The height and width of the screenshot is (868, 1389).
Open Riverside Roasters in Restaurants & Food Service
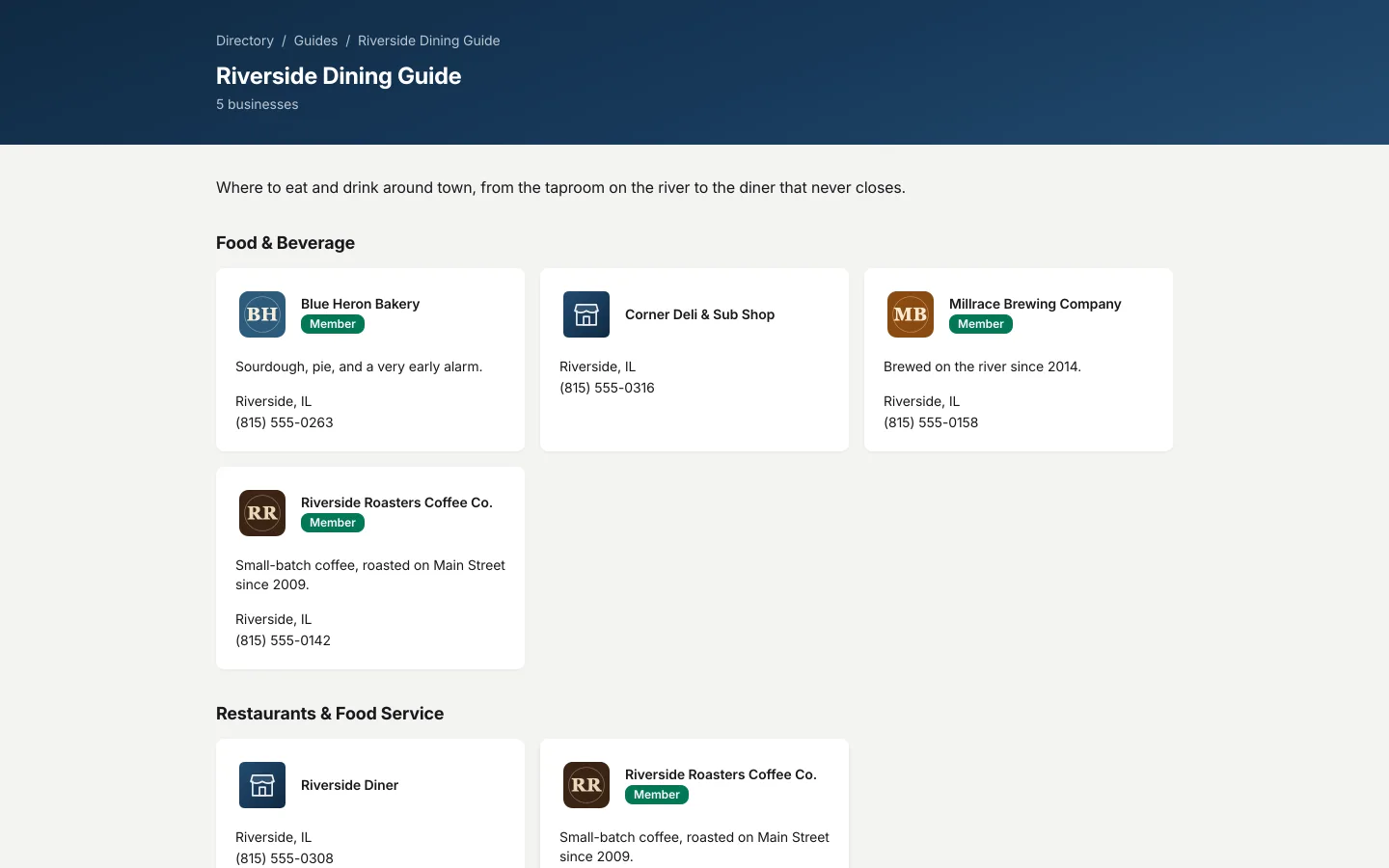(x=721, y=774)
